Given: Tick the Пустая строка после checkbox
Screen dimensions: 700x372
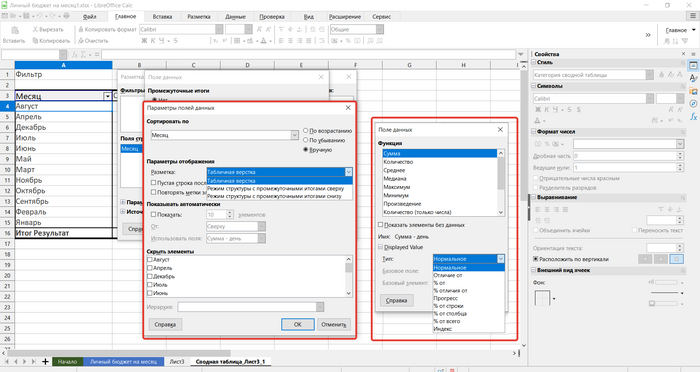Looking at the screenshot, I should (x=154, y=183).
